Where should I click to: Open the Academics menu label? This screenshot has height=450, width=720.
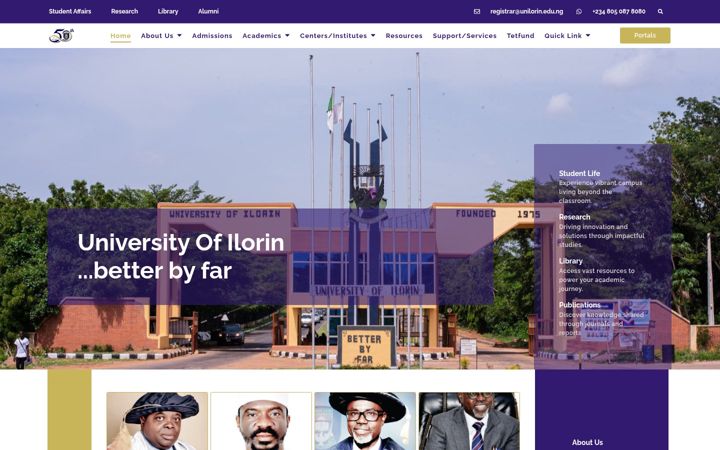262,35
